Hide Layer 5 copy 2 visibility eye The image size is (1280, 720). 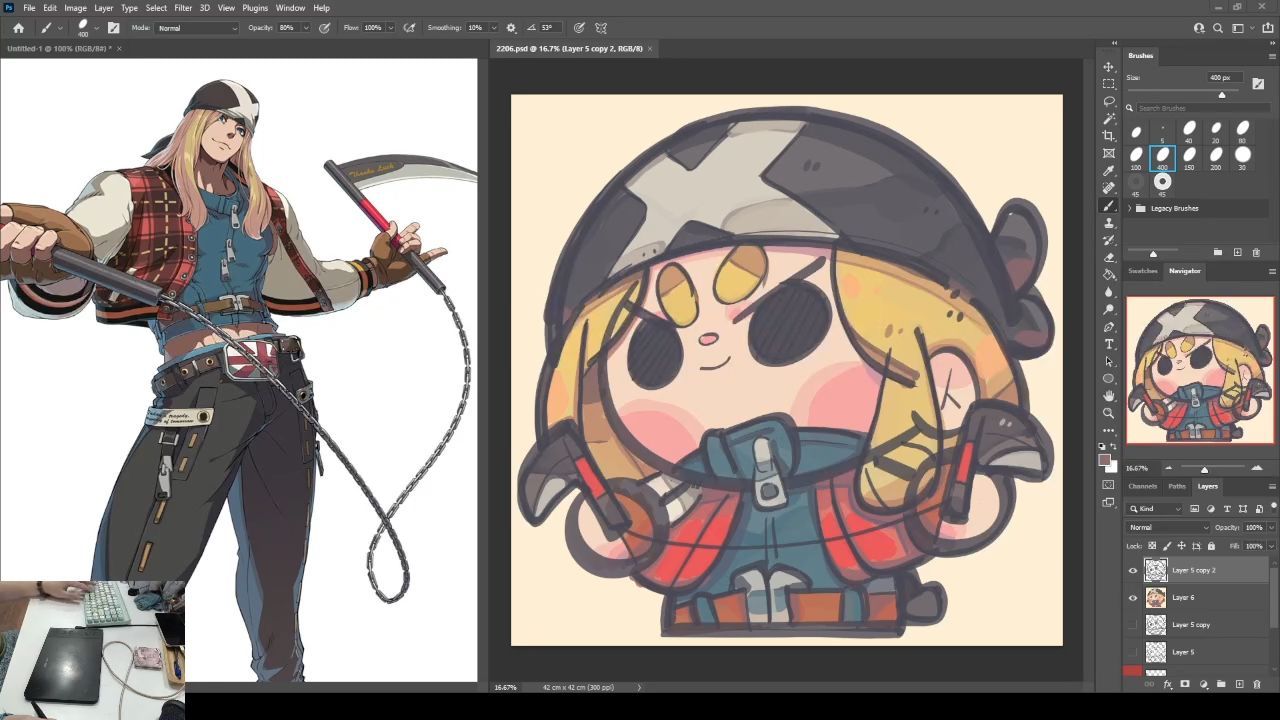[1133, 570]
